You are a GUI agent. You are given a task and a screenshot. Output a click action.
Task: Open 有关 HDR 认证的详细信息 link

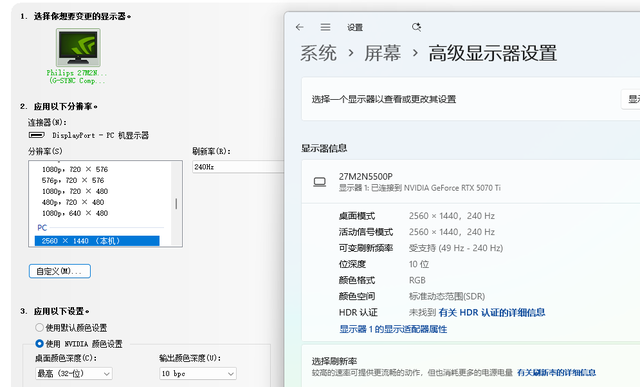click(x=492, y=312)
